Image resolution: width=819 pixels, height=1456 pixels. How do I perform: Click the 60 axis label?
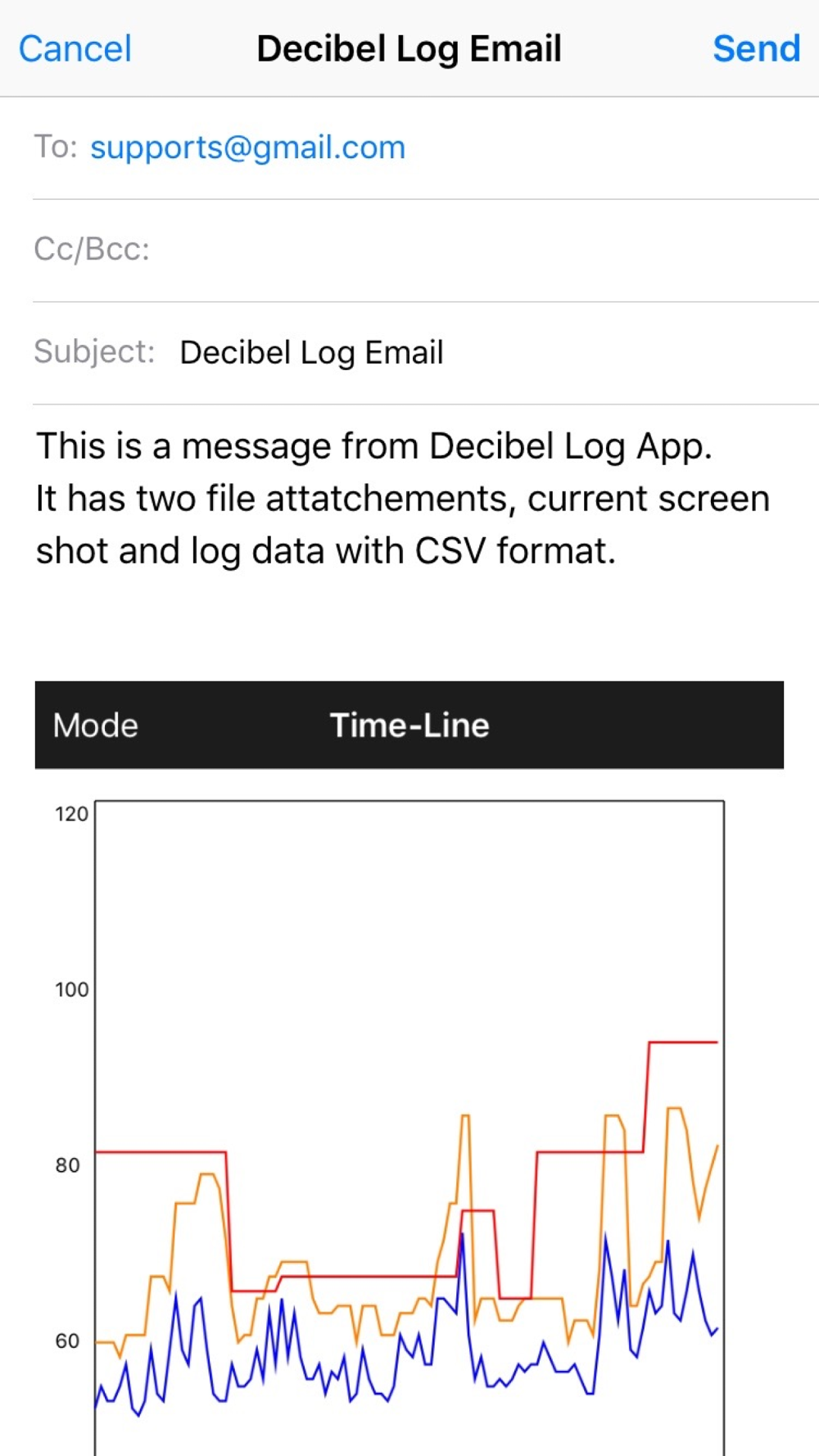[67, 1341]
